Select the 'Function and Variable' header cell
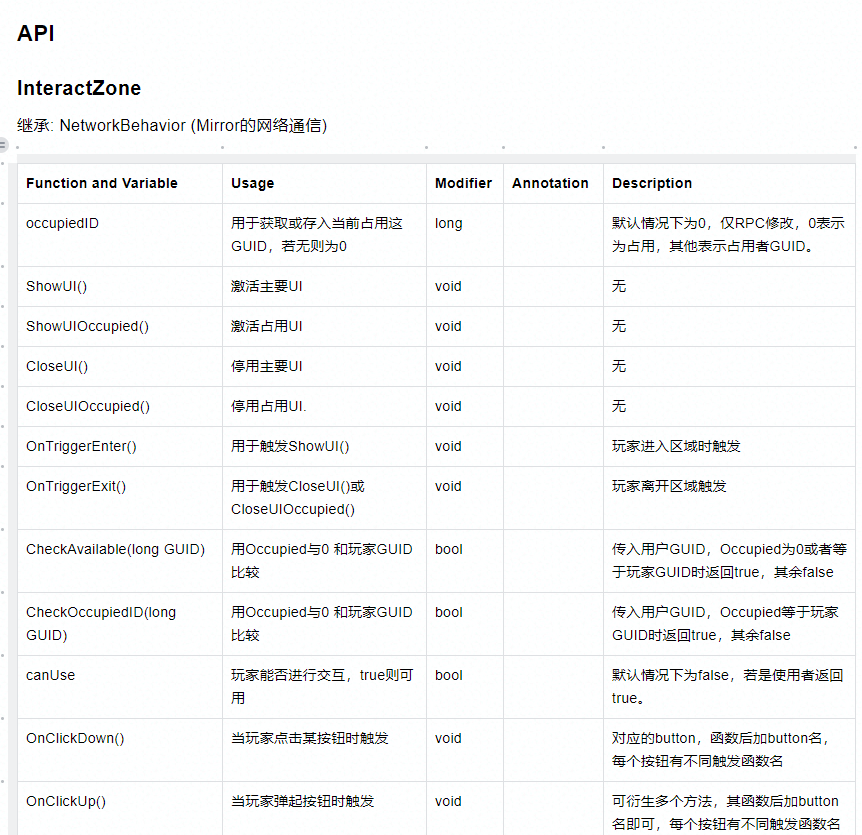The width and height of the screenshot is (862, 835). click(120, 183)
